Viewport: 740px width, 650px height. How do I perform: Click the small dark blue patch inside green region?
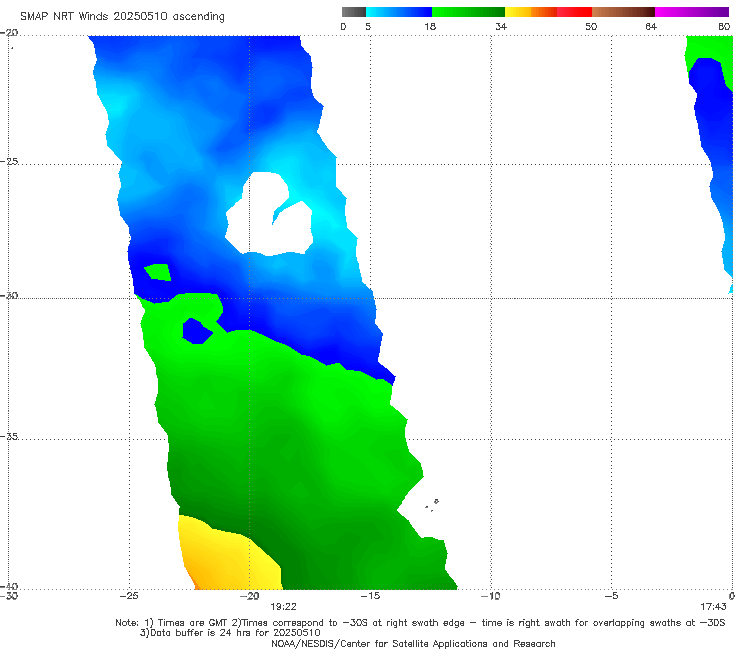point(197,331)
